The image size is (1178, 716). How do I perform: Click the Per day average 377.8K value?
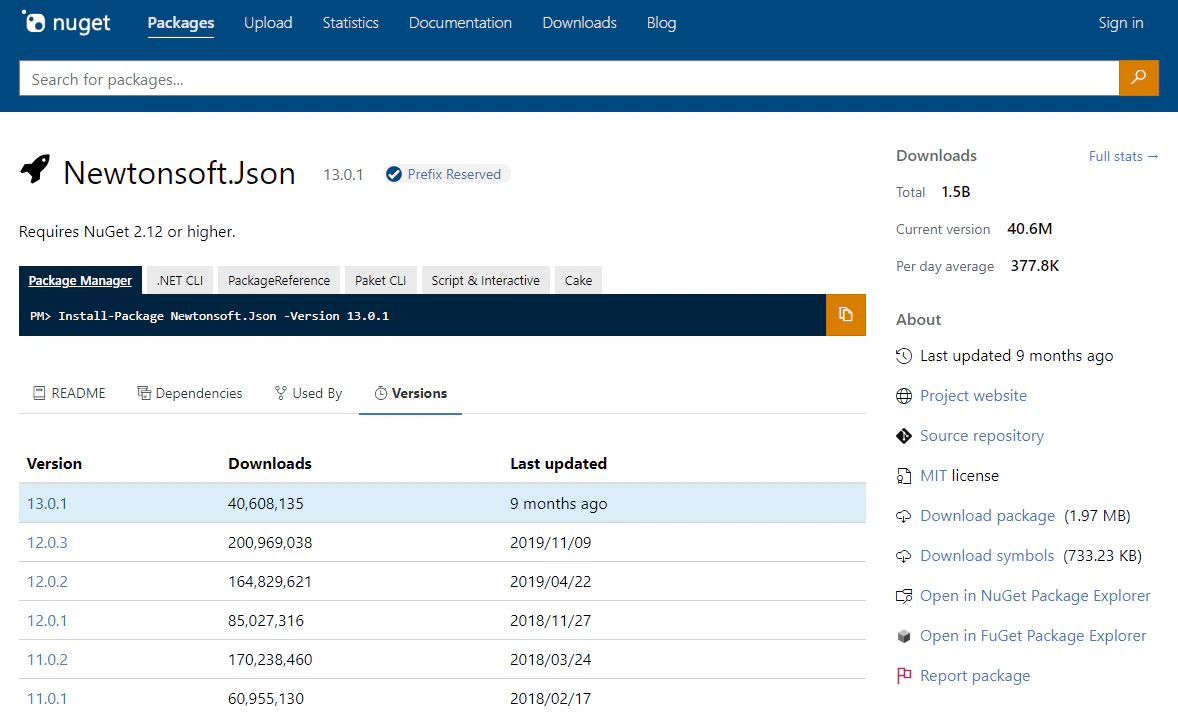(x=1035, y=266)
